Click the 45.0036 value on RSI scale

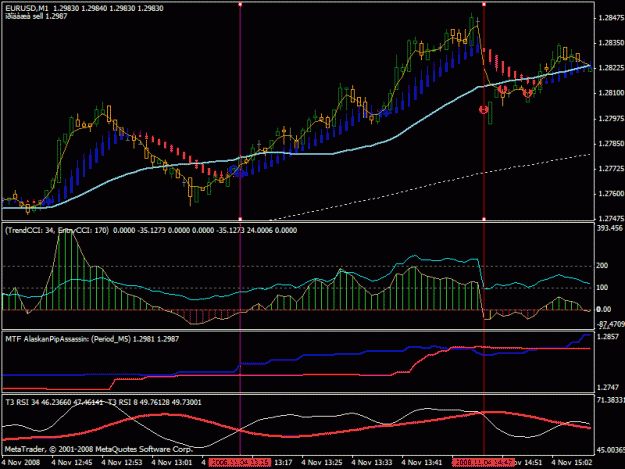point(610,450)
